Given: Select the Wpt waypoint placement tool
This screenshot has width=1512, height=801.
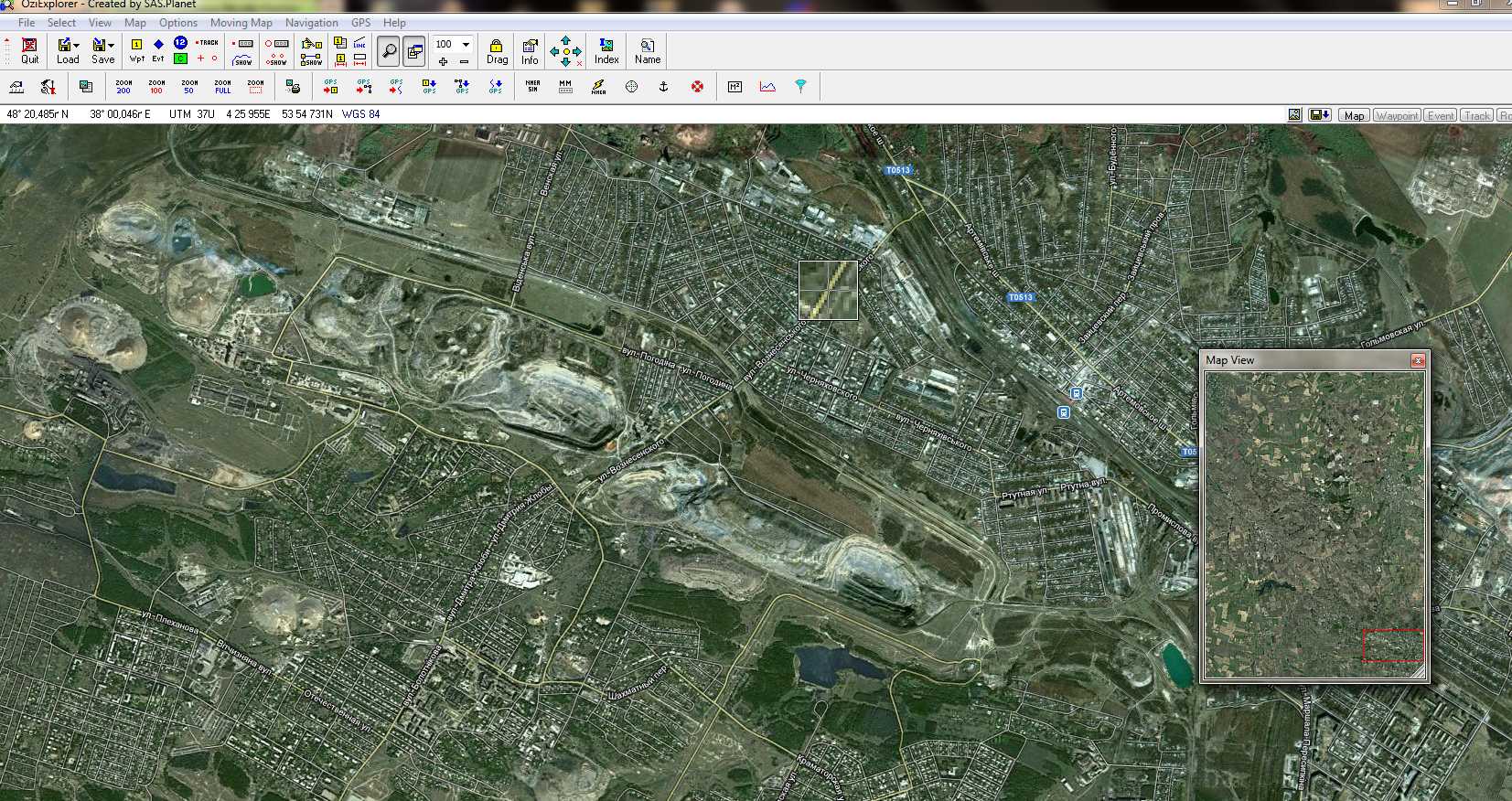Looking at the screenshot, I should point(136,51).
